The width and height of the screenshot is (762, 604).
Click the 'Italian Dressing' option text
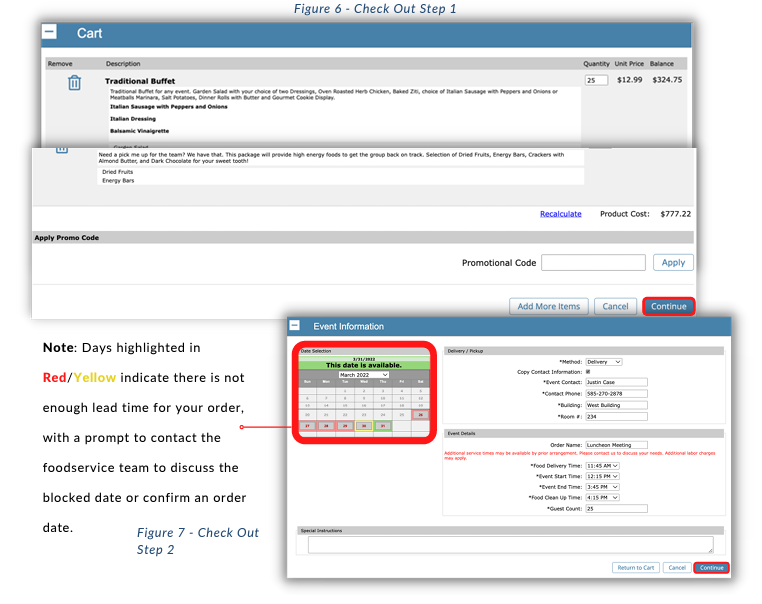coord(133,119)
